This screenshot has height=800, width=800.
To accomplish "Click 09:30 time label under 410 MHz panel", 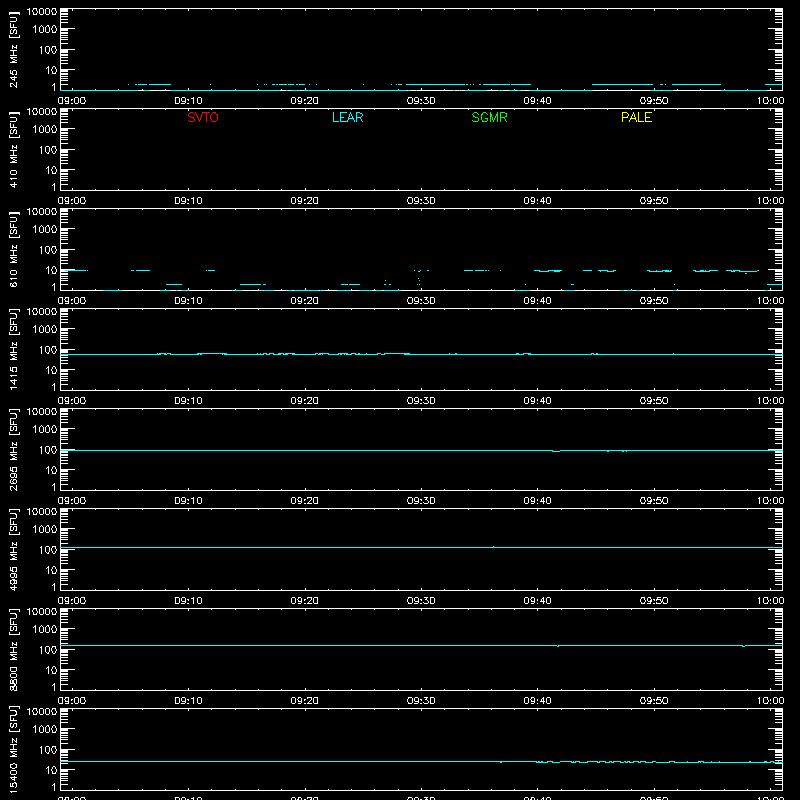I will 421,201.
